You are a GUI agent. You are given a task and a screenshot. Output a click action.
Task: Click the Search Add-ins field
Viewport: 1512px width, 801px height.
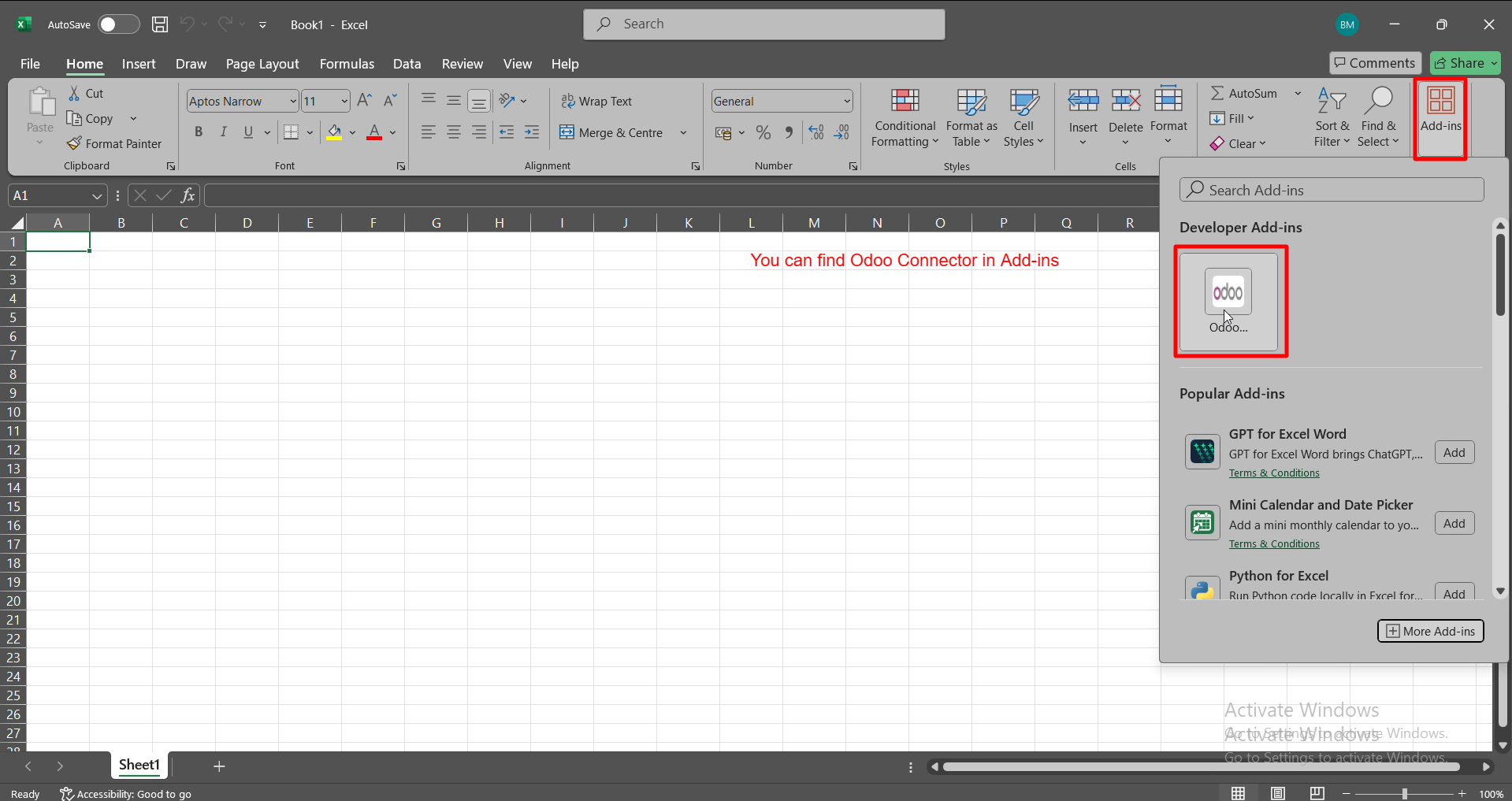pyautogui.click(x=1332, y=190)
